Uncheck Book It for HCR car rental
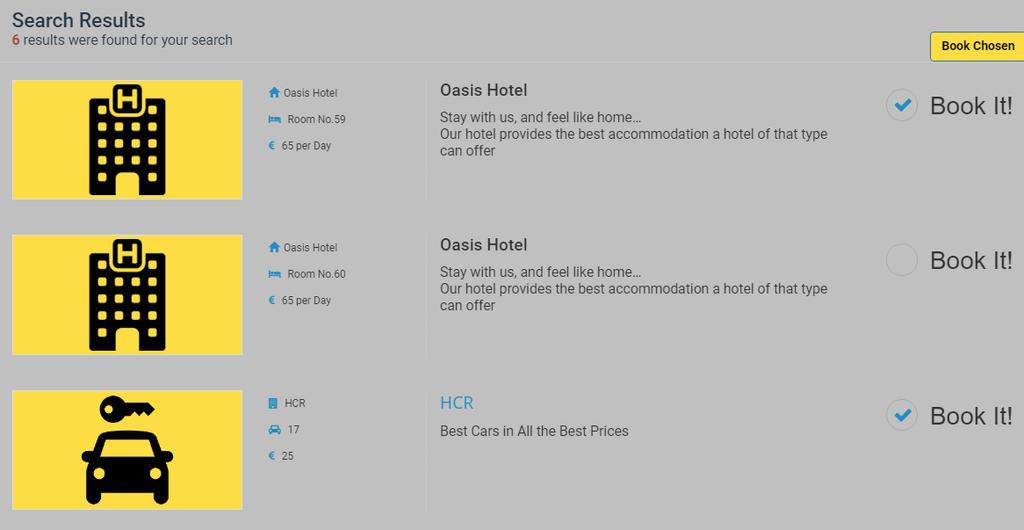Image resolution: width=1024 pixels, height=530 pixels. pyautogui.click(x=902, y=415)
